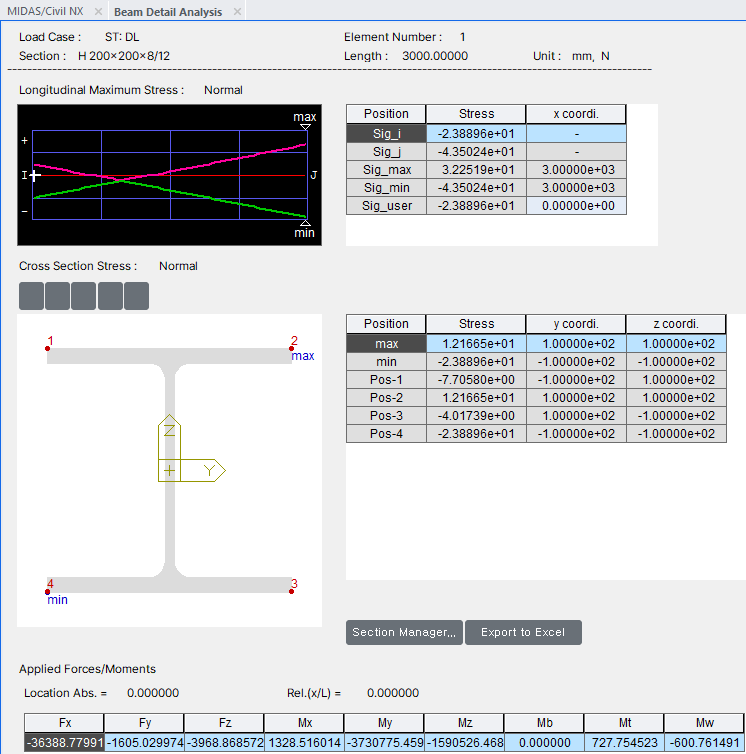Click the rightmost blank button under Cross Section Stress
The width and height of the screenshot is (746, 754).
click(136, 296)
